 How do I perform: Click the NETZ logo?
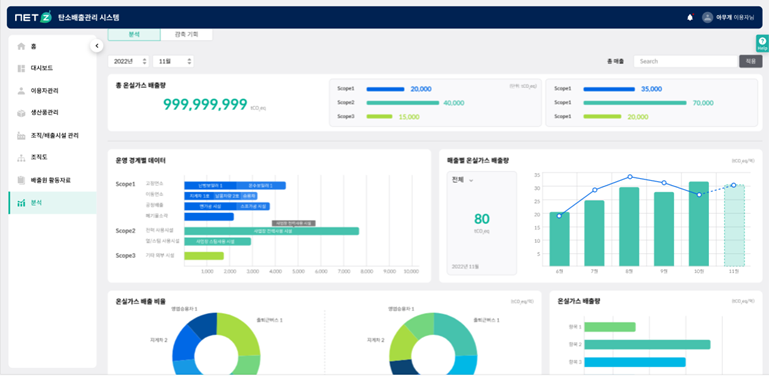(x=33, y=18)
